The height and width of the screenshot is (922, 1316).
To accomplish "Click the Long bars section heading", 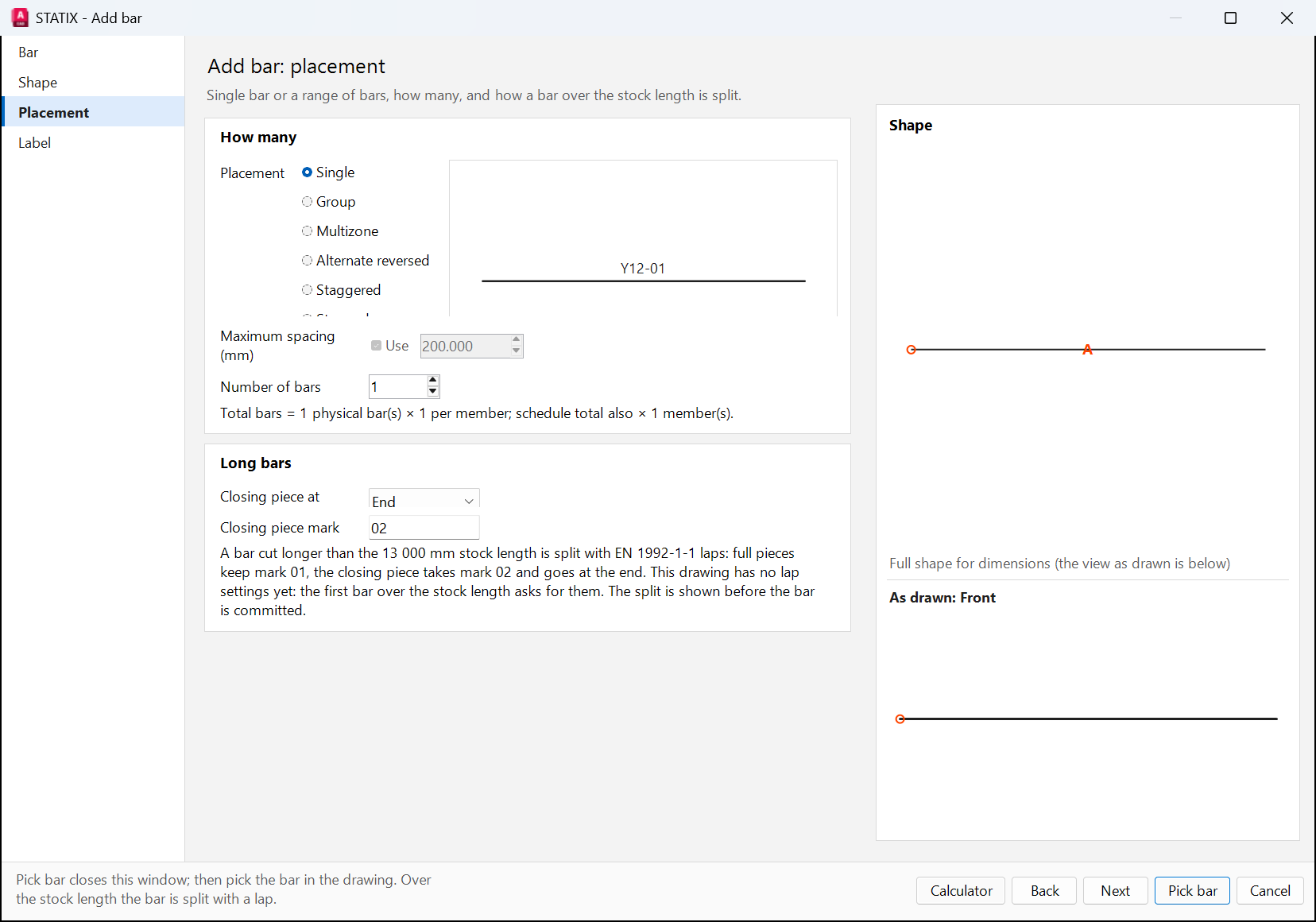I will click(x=256, y=463).
